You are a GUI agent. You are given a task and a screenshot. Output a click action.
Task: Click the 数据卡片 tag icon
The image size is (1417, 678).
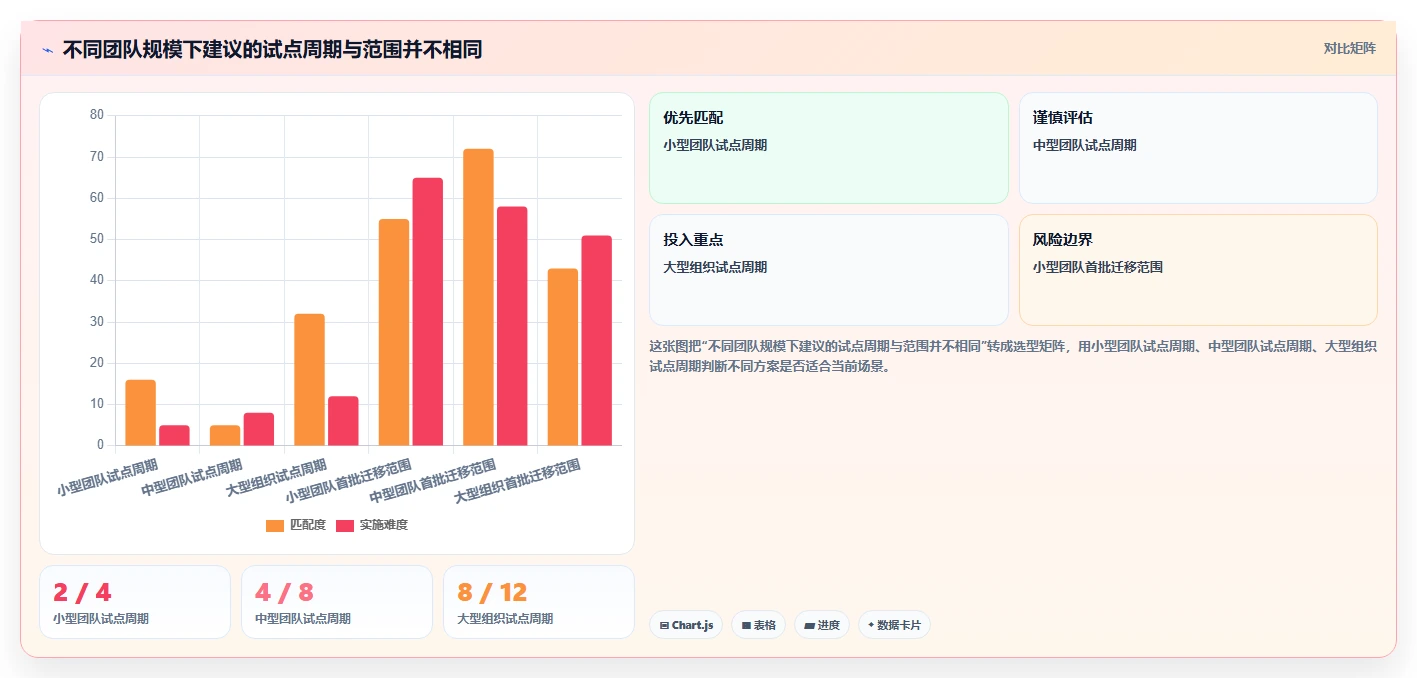(x=871, y=625)
